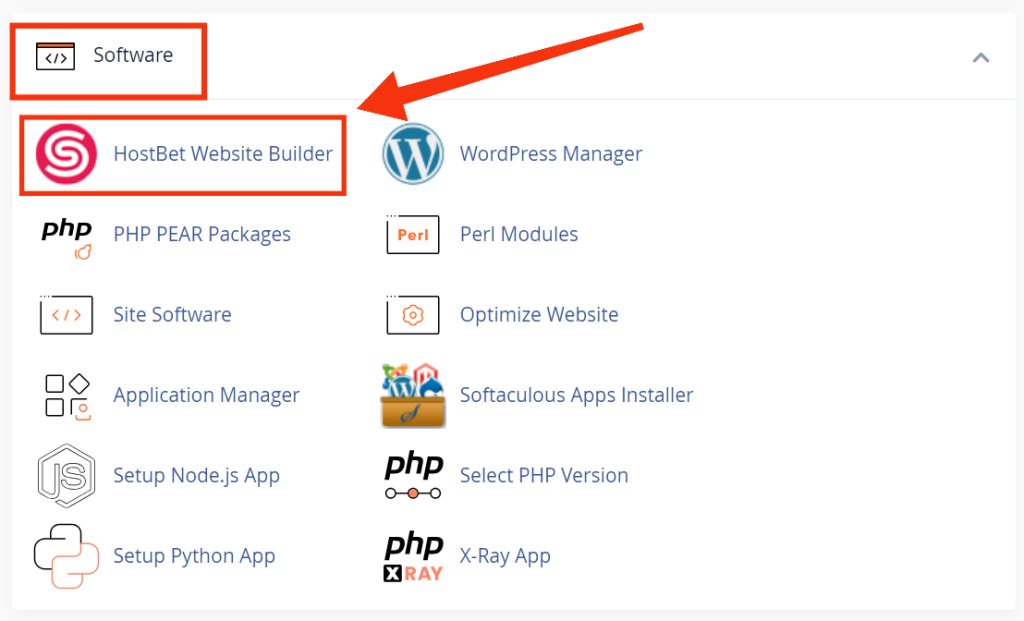Open the HostBet Website Builder link
Image resolution: width=1024 pixels, height=621 pixels.
223,154
